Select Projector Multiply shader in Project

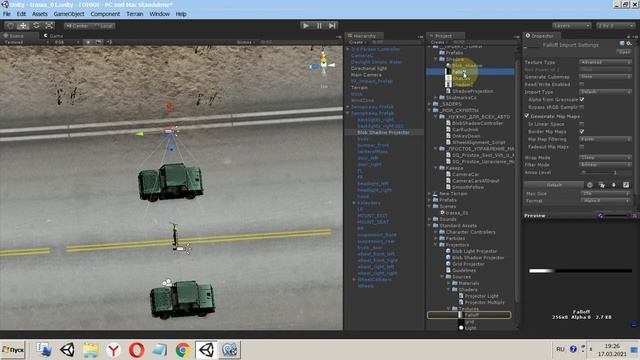coord(484,302)
